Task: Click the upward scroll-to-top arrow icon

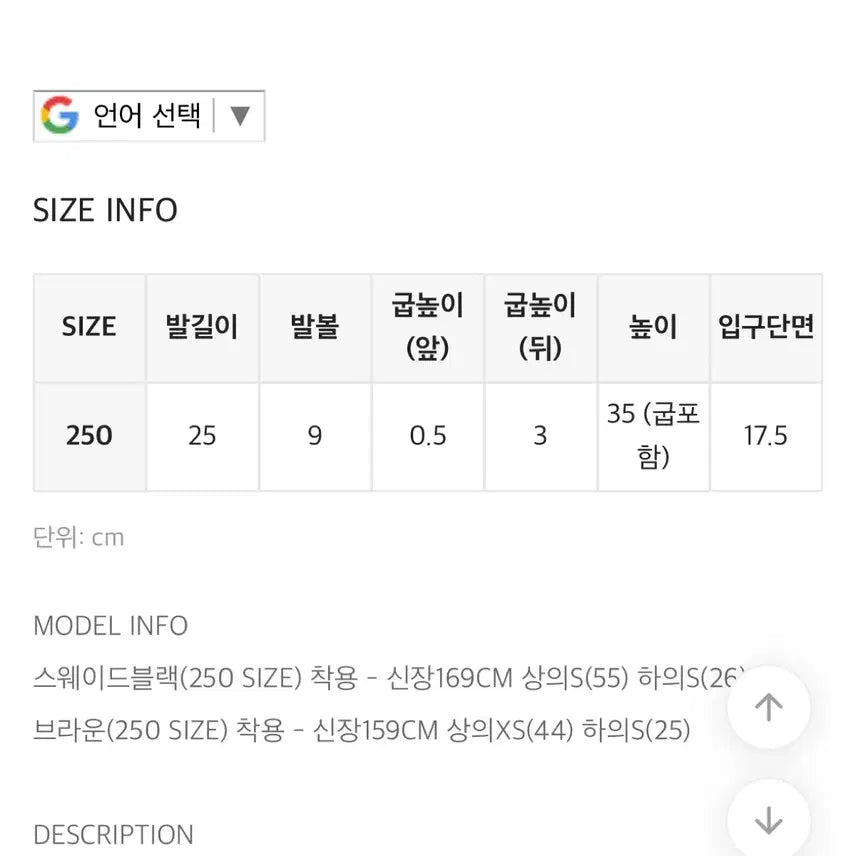Action: [769, 706]
